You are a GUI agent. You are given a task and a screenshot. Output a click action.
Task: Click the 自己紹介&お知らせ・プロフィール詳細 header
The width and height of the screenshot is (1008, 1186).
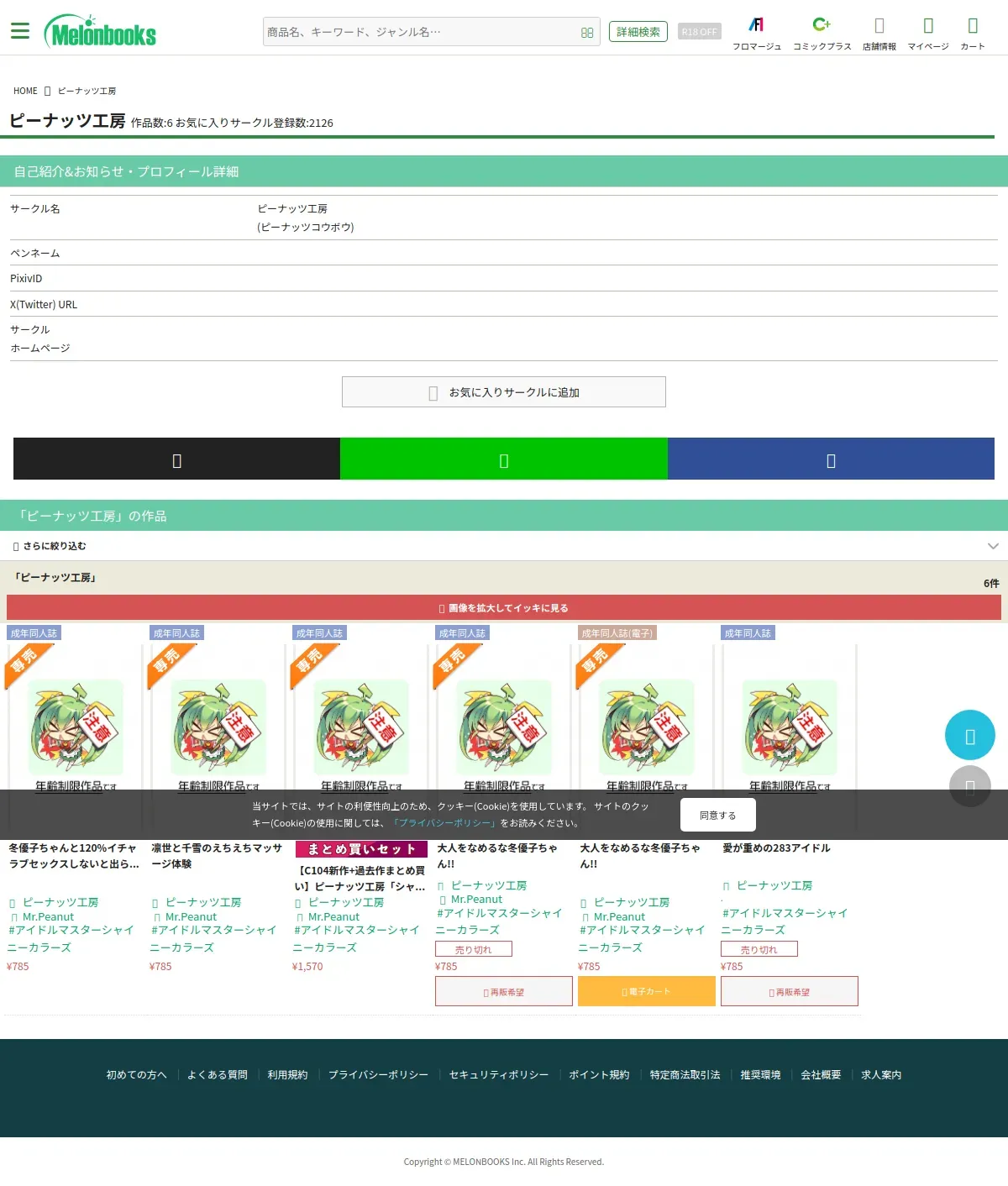pyautogui.click(x=504, y=171)
